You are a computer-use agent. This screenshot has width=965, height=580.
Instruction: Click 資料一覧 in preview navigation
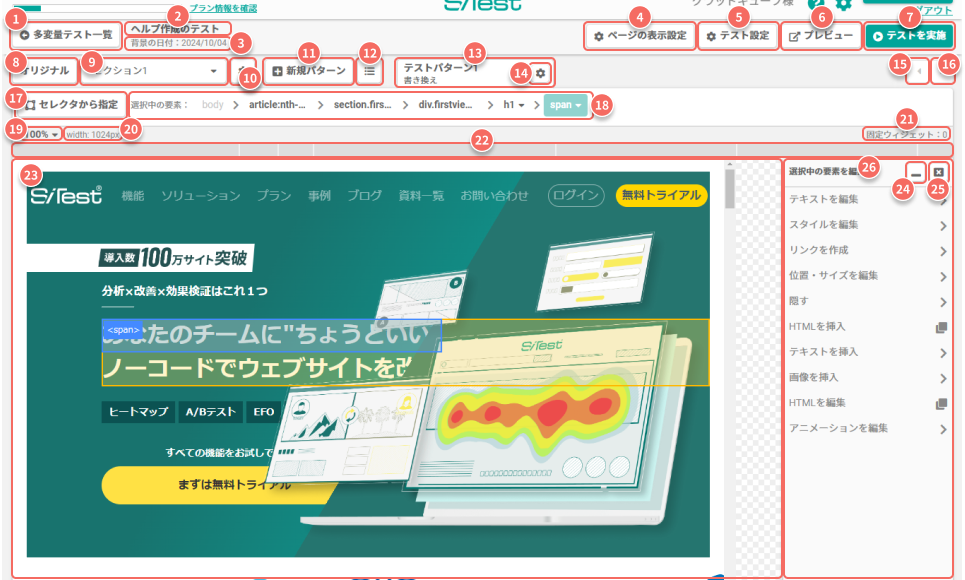(x=421, y=196)
